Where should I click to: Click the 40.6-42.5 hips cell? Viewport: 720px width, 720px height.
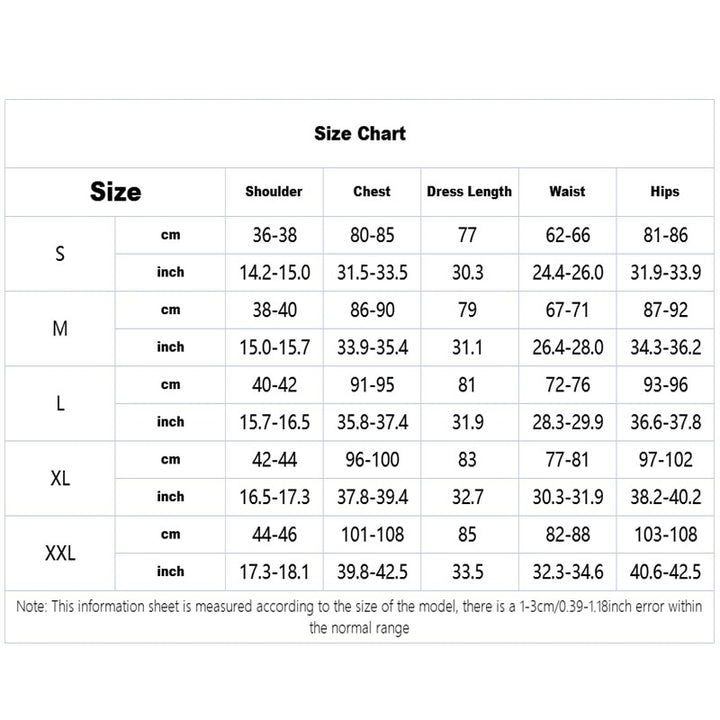click(664, 572)
